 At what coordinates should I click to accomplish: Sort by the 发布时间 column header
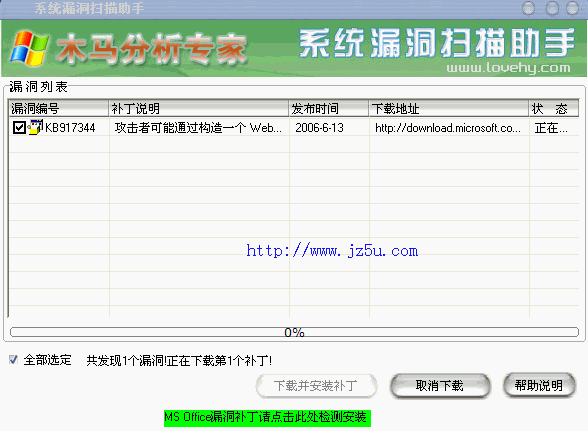pos(328,108)
